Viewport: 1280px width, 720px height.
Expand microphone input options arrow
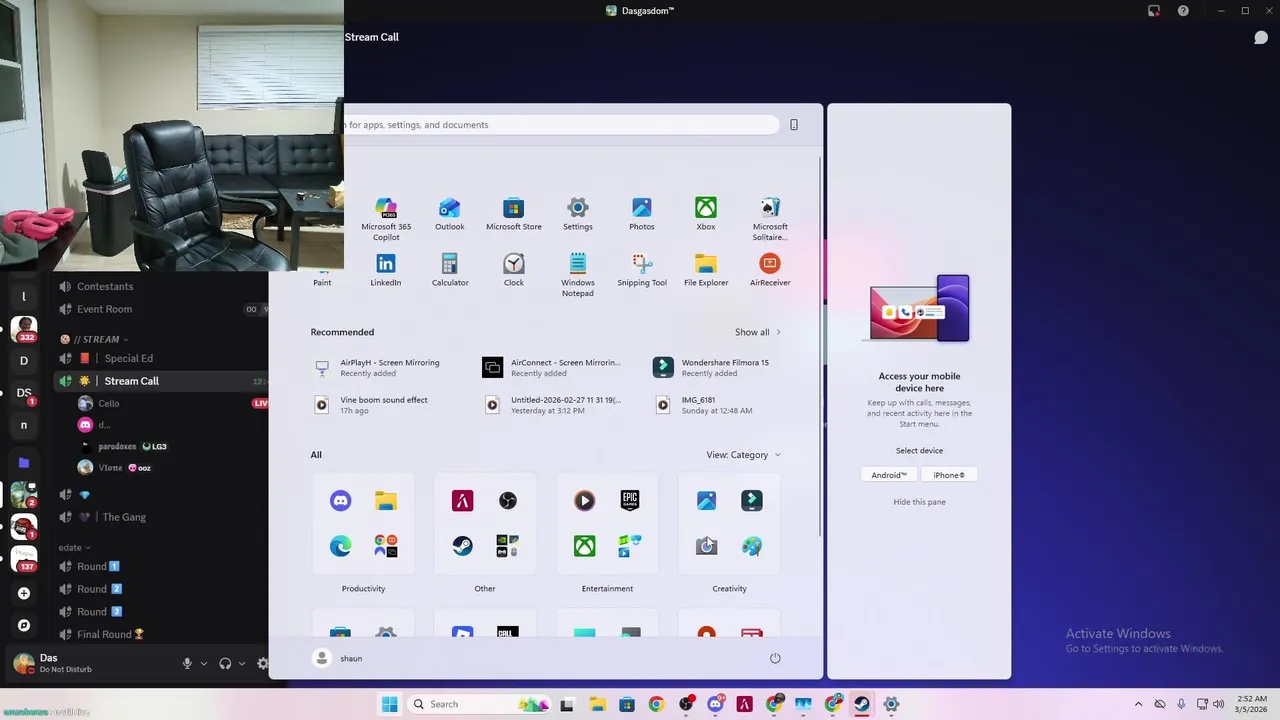pyautogui.click(x=204, y=663)
